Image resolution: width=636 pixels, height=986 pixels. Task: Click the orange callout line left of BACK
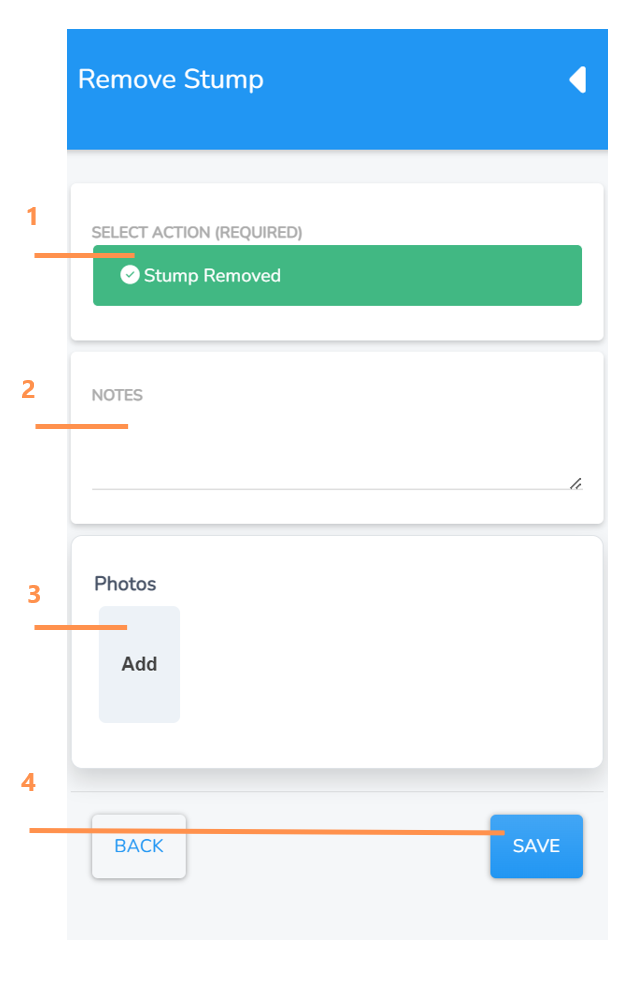(x=60, y=830)
